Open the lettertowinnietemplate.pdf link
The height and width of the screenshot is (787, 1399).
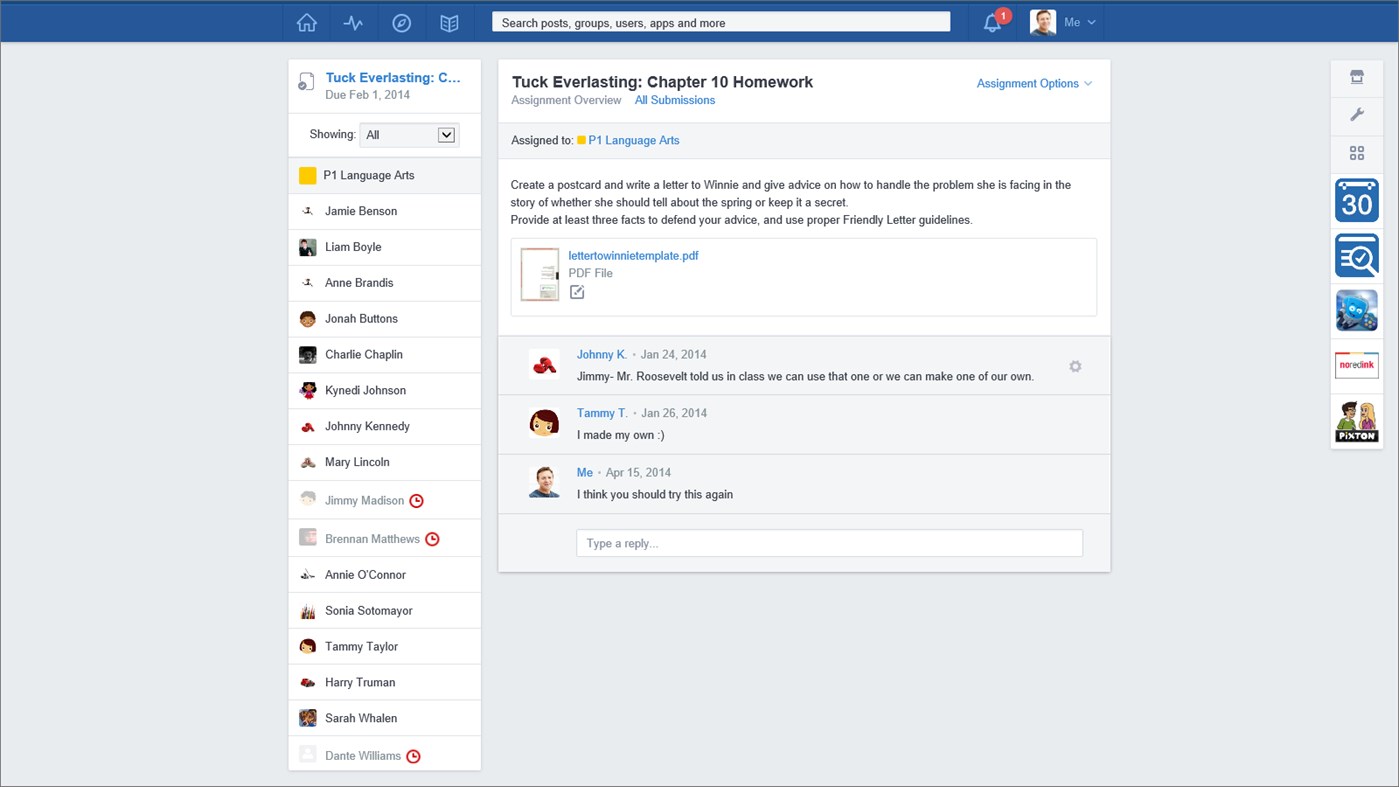coord(633,255)
